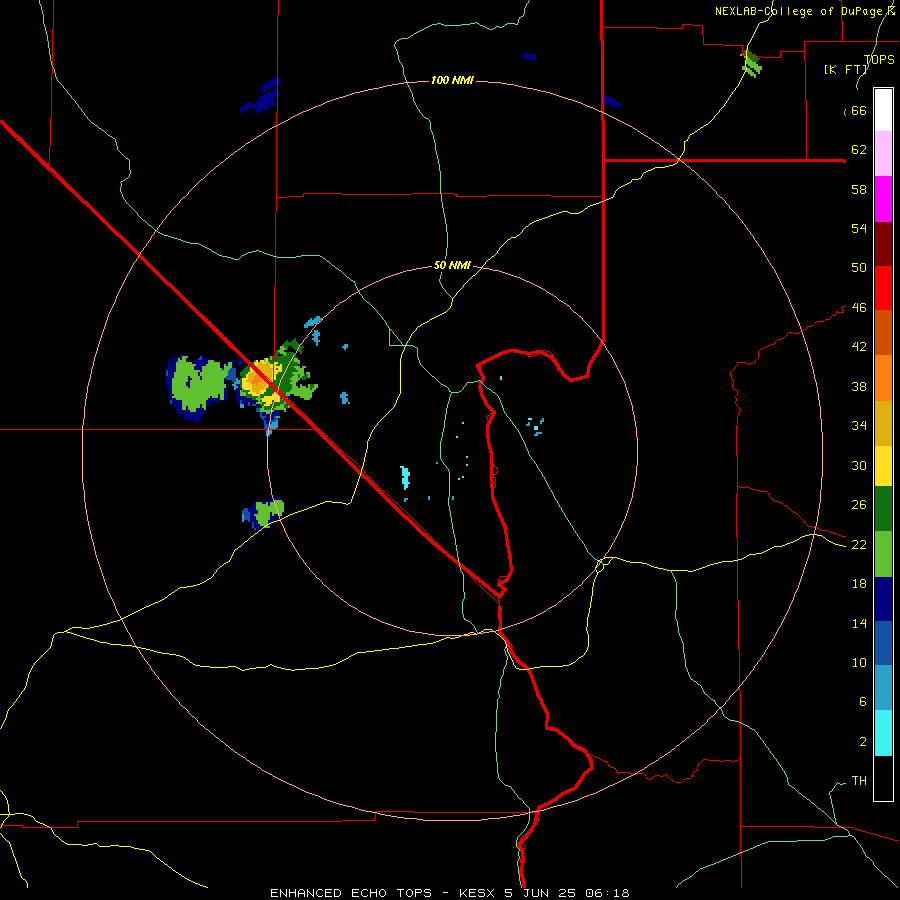Click the '50 NMI' range ring label

[452, 265]
